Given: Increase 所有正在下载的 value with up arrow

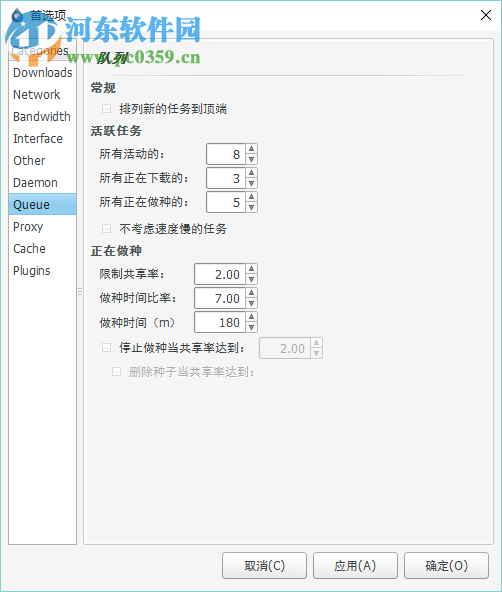Looking at the screenshot, I should click(x=251, y=173).
